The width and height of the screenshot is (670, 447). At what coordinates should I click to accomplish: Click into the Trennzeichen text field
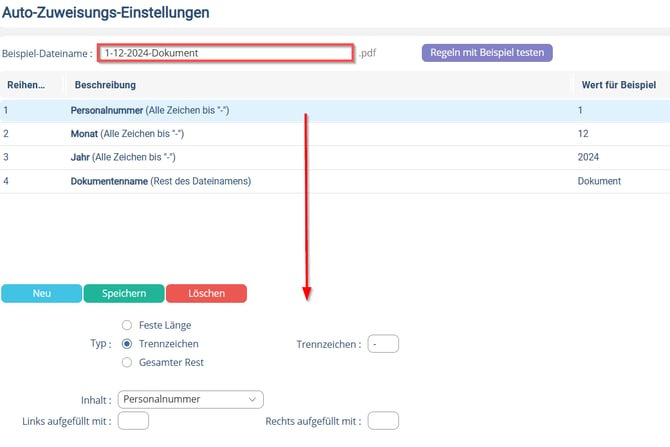pos(383,344)
